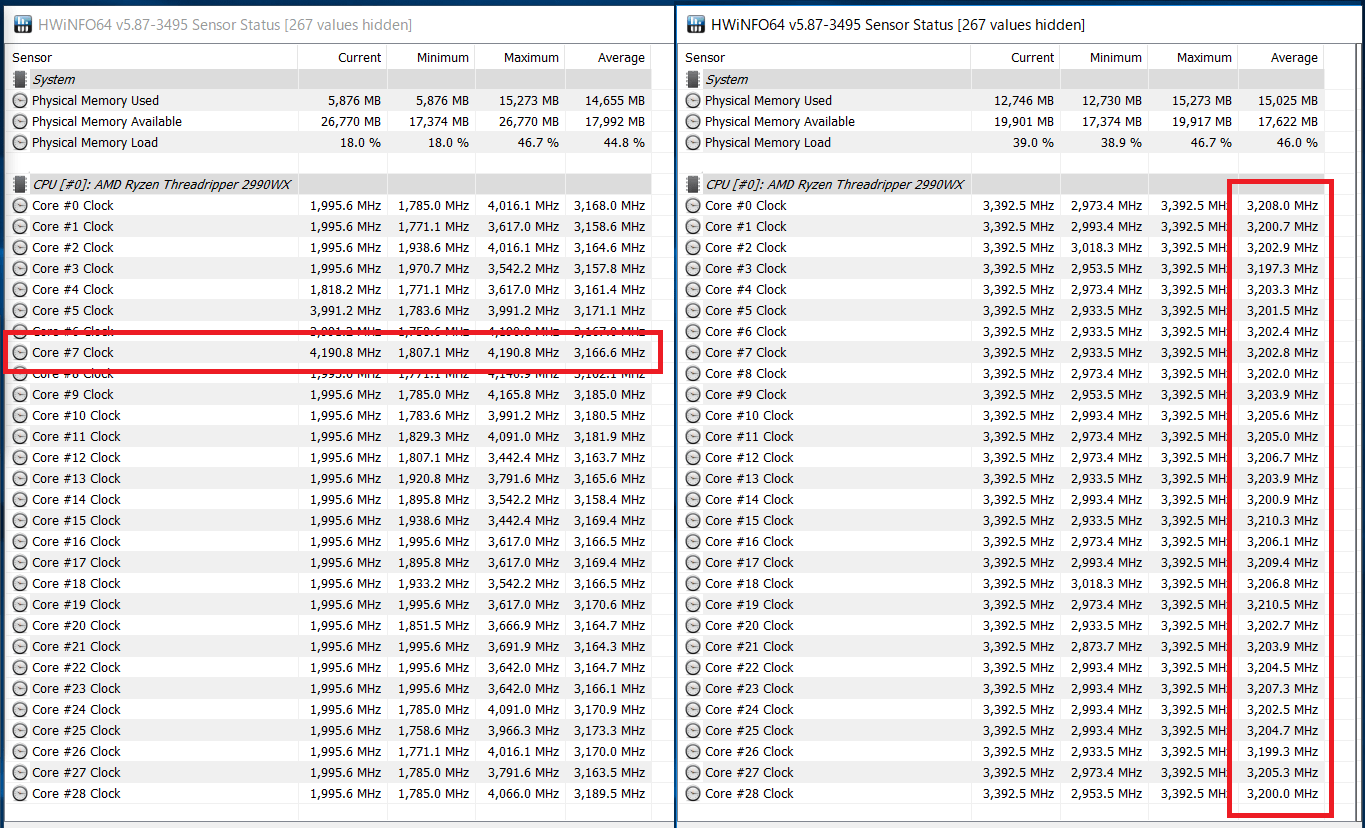Click sensor icon for Core #21 Clock, right window
This screenshot has width=1365, height=828.
click(693, 646)
